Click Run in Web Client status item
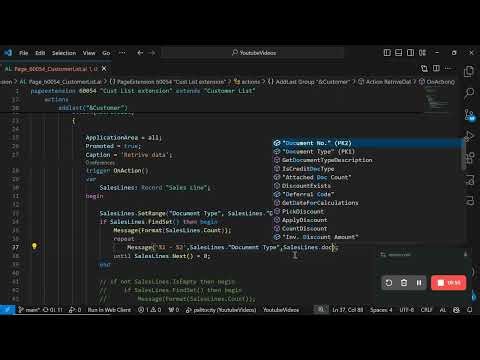Viewport: 480px width, 360px height. tap(109, 310)
